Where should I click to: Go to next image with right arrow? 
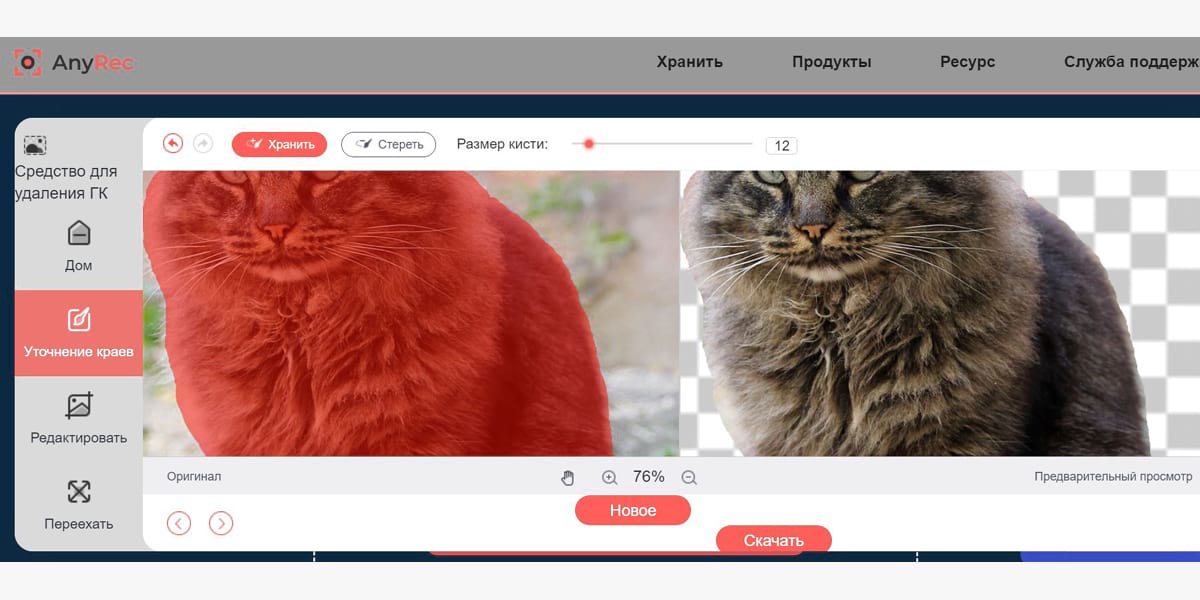[221, 522]
